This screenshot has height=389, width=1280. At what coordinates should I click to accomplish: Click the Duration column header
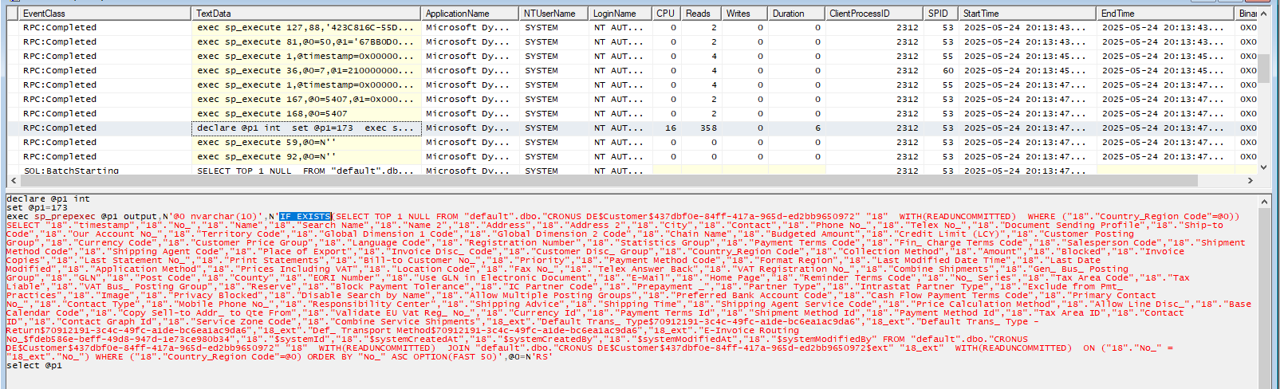(x=796, y=14)
